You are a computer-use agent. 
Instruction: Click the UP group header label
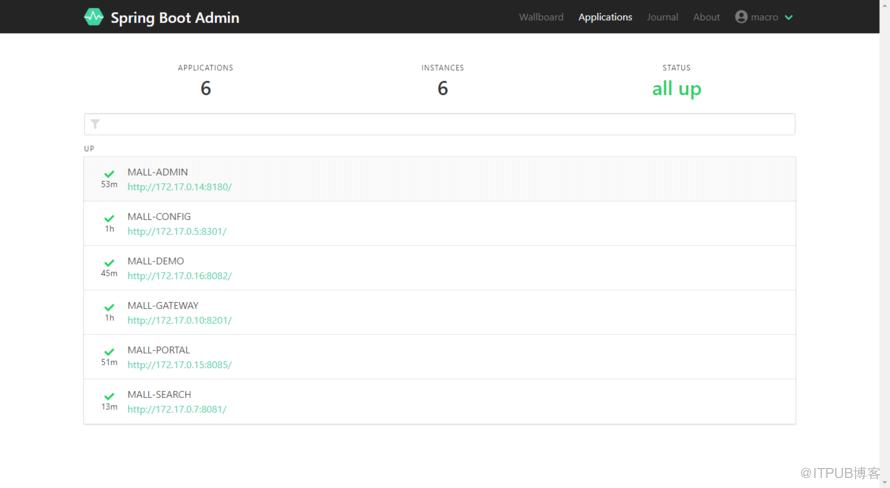(x=89, y=149)
